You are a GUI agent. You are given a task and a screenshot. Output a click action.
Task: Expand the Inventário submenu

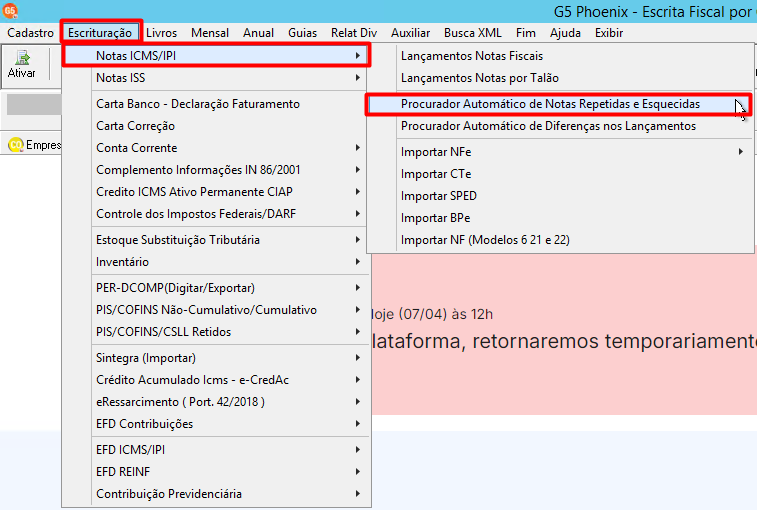point(216,262)
